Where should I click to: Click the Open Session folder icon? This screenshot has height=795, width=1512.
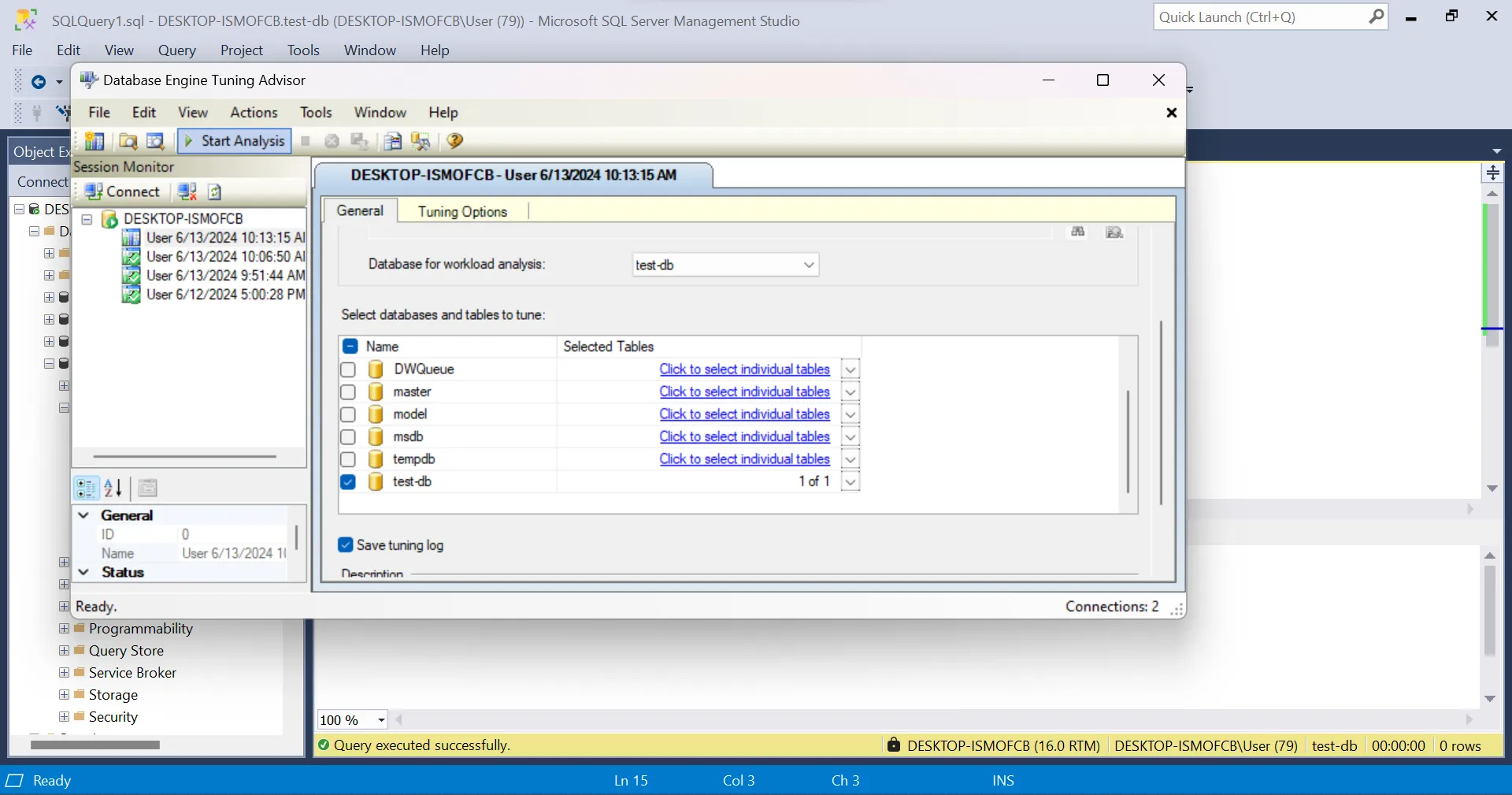pos(128,141)
